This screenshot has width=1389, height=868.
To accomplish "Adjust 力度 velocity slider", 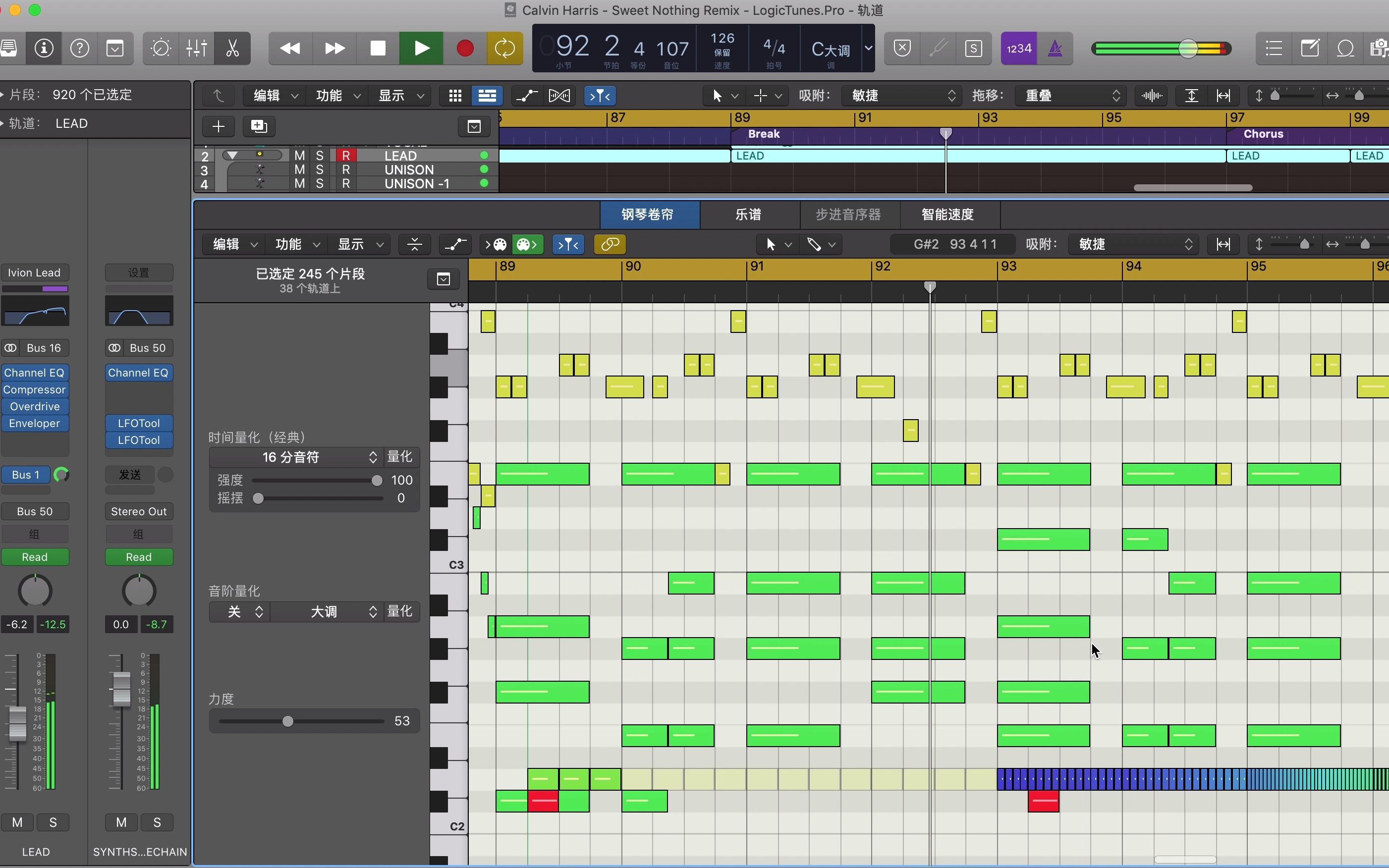I will point(301,721).
